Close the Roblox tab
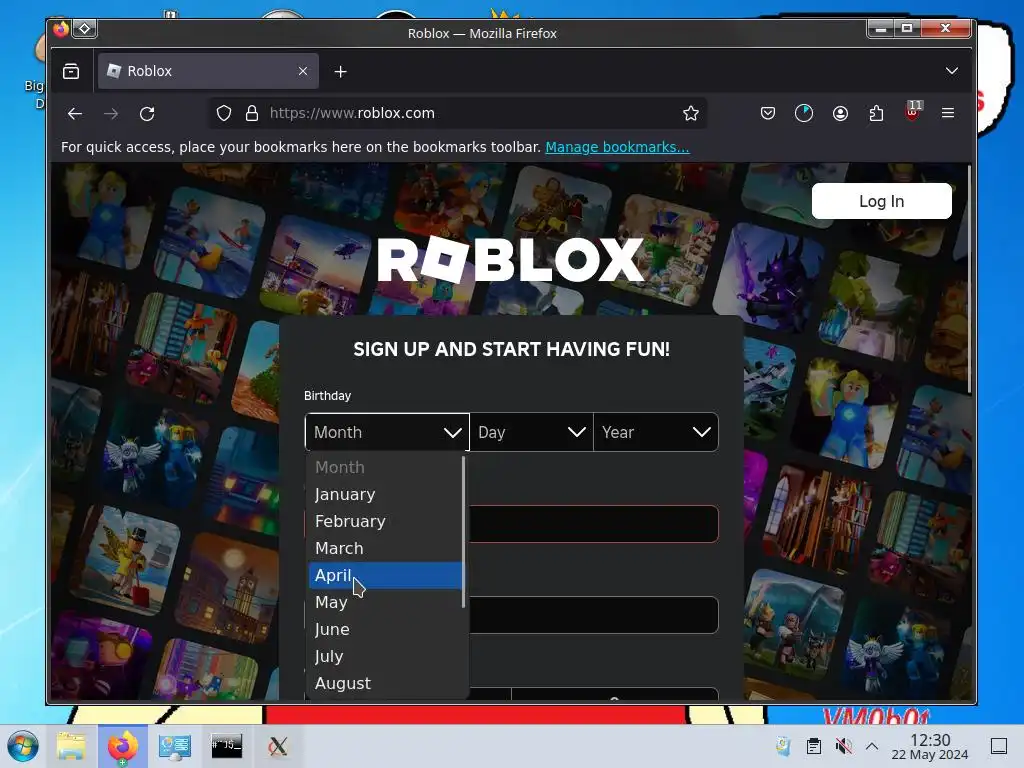Screen dimensions: 1024x768 point(302,71)
